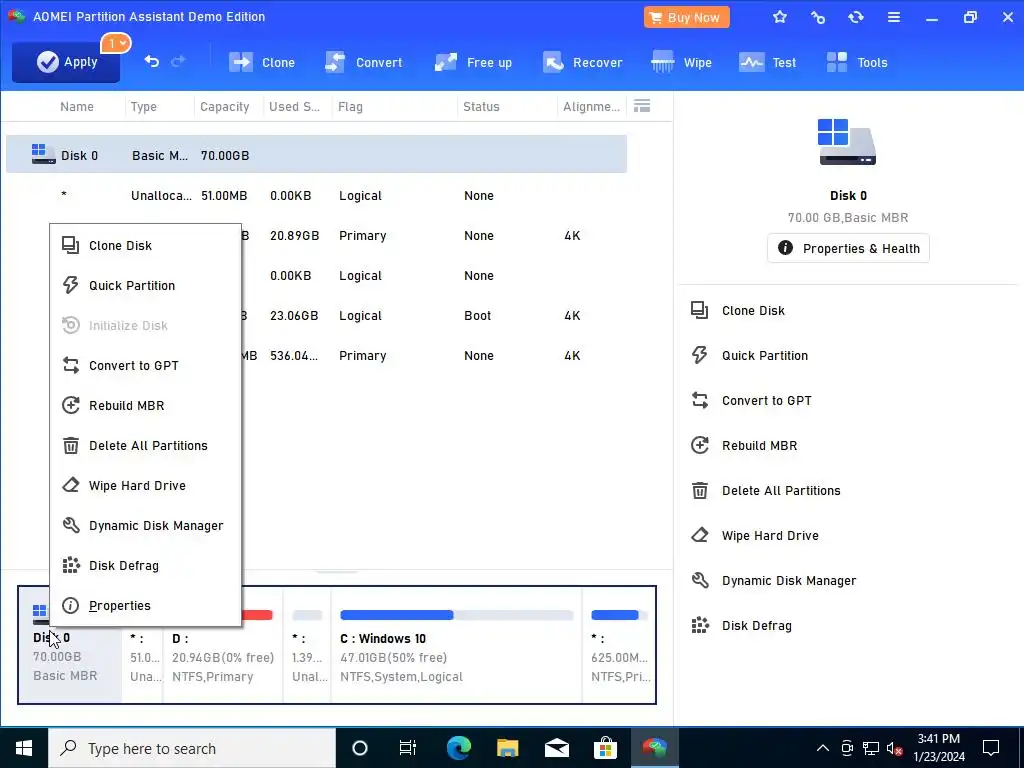Viewport: 1024px width, 768px height.
Task: Click the taskbar search box
Action: (x=192, y=748)
